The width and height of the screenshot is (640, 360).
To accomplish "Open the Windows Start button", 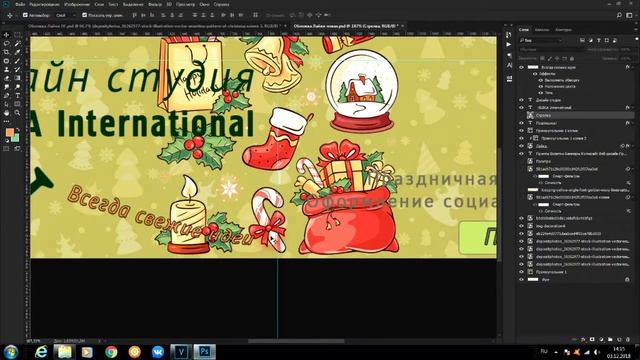I will (11, 351).
